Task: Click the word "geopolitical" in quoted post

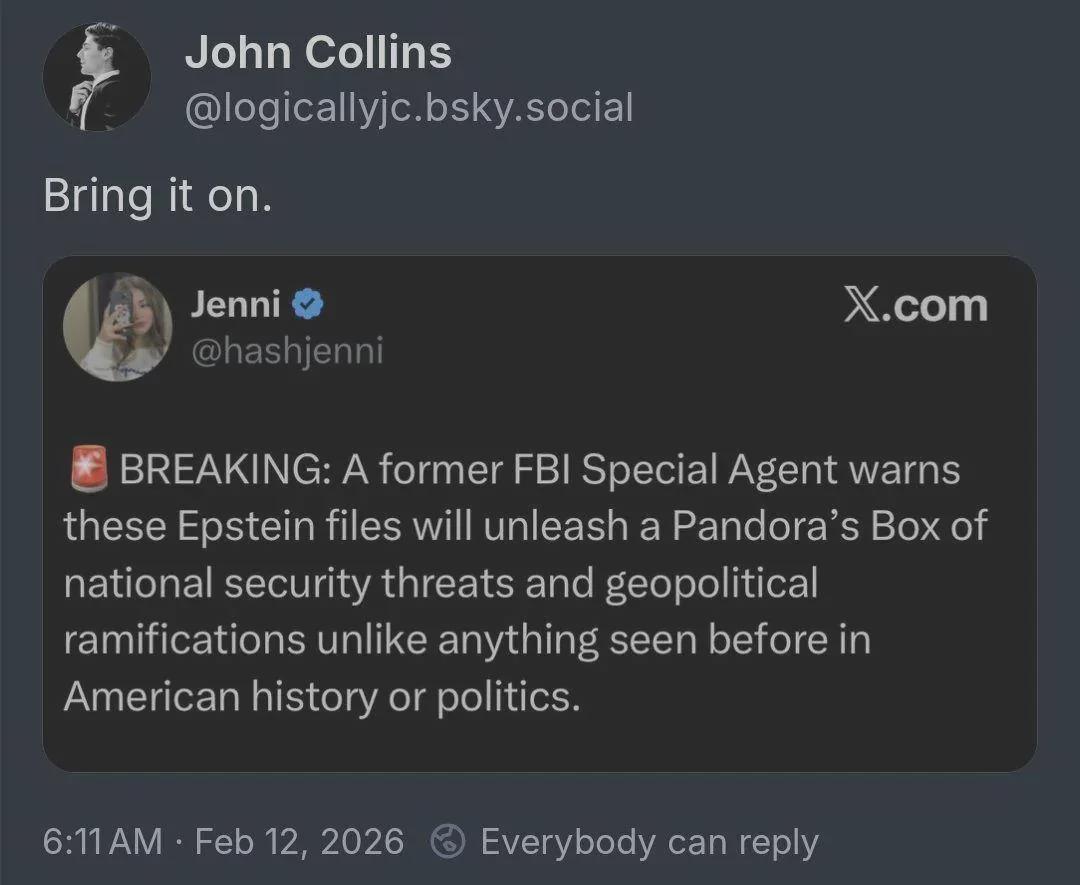Action: pyautogui.click(x=711, y=583)
